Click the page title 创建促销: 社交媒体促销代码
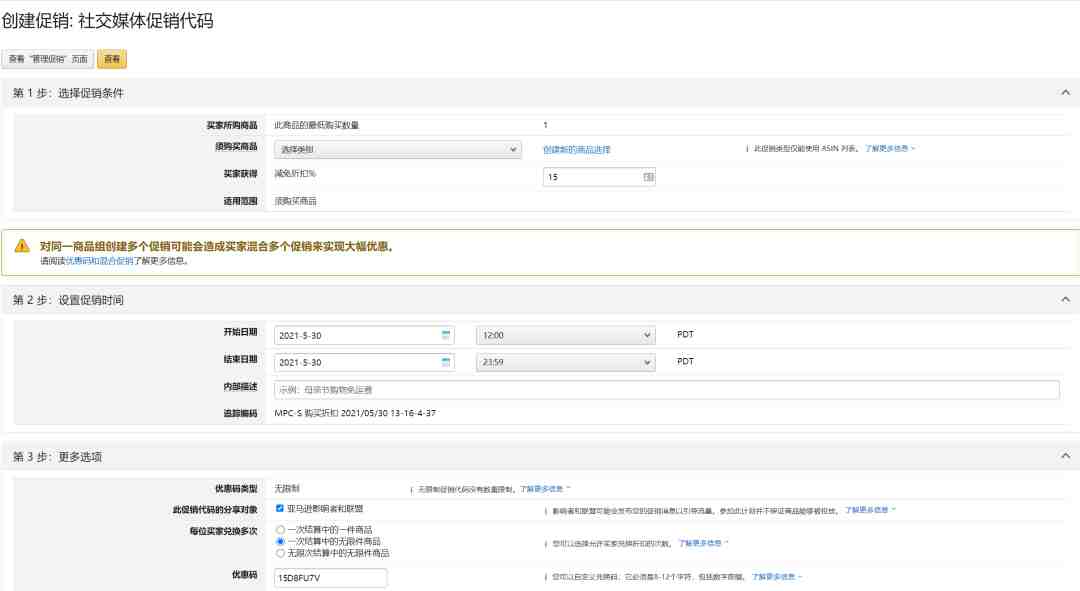This screenshot has width=1080, height=591. coord(107,21)
